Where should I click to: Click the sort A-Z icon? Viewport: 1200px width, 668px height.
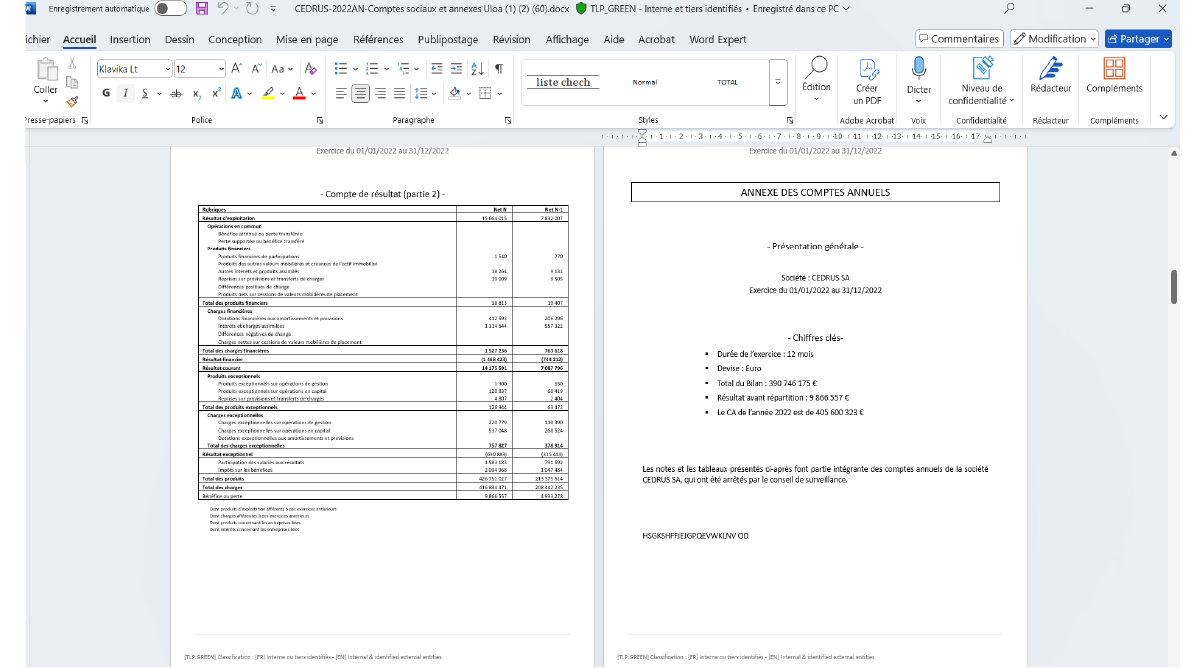[477, 69]
